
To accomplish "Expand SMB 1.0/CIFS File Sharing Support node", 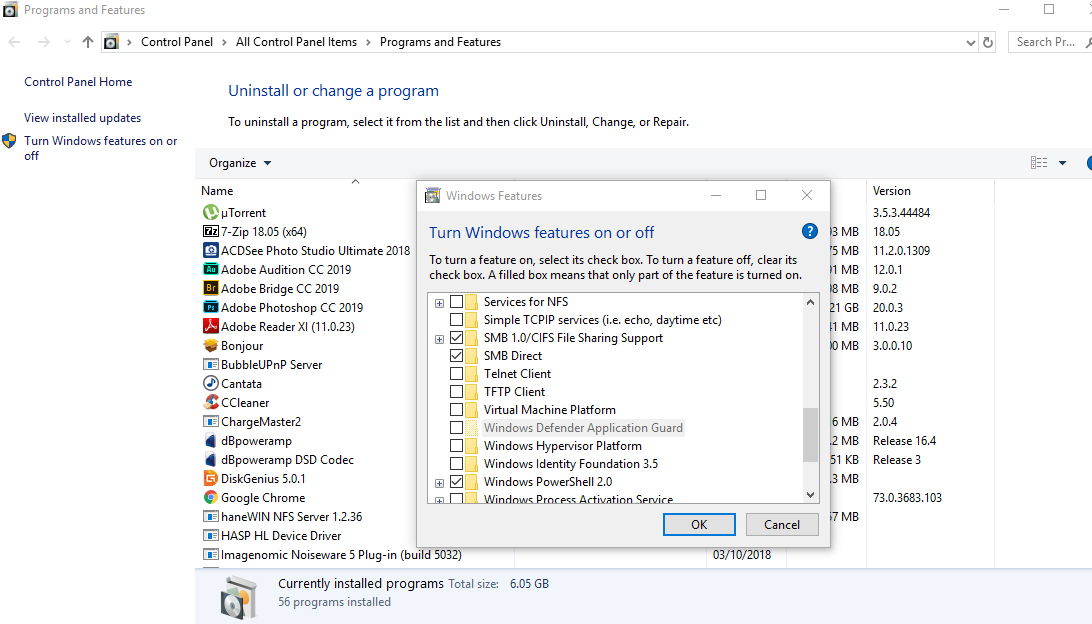I will pos(439,339).
